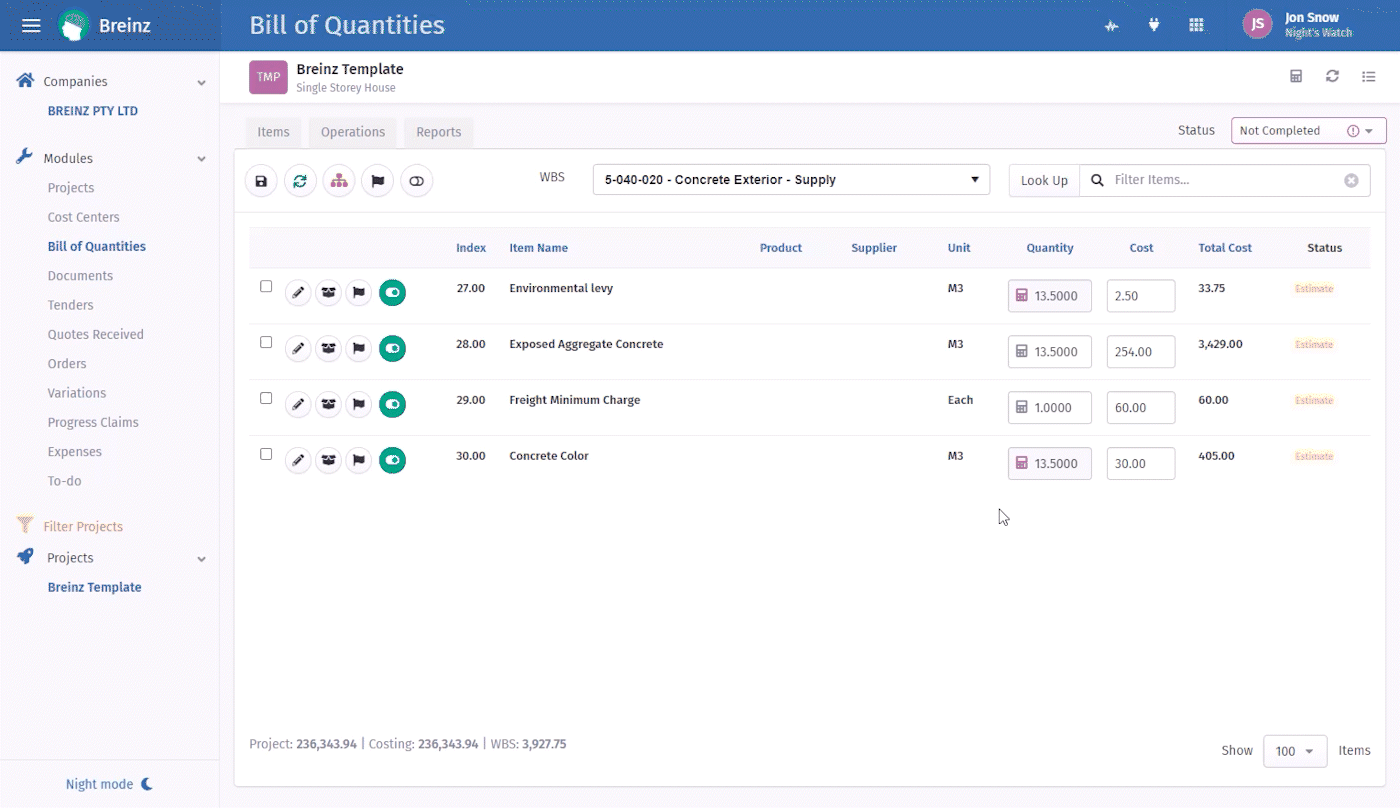Viewport: 1400px width, 808px height.
Task: Open the Not Completed status dropdown
Action: coord(1308,130)
